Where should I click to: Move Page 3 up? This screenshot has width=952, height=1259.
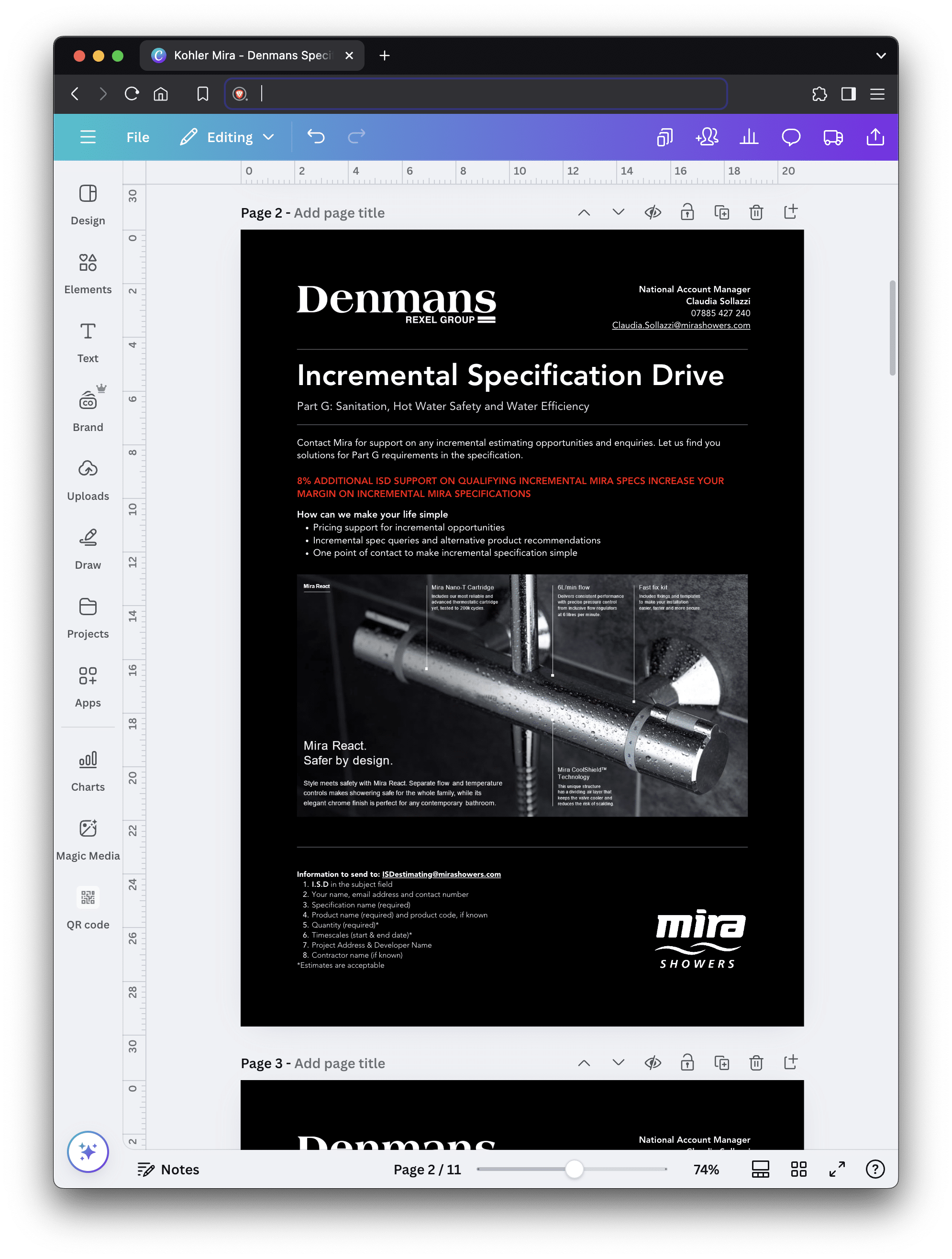pyautogui.click(x=584, y=1062)
